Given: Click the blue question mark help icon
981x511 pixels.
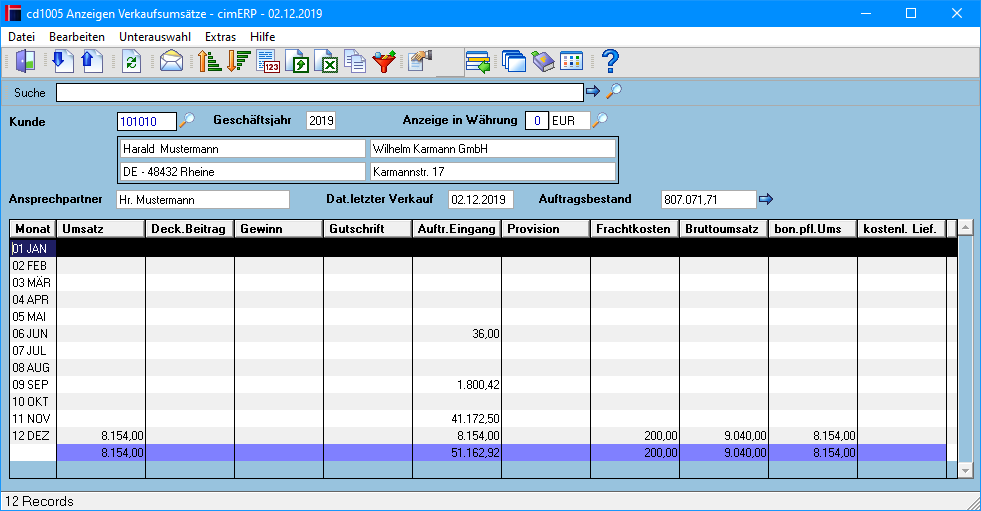Looking at the screenshot, I should coord(610,62).
